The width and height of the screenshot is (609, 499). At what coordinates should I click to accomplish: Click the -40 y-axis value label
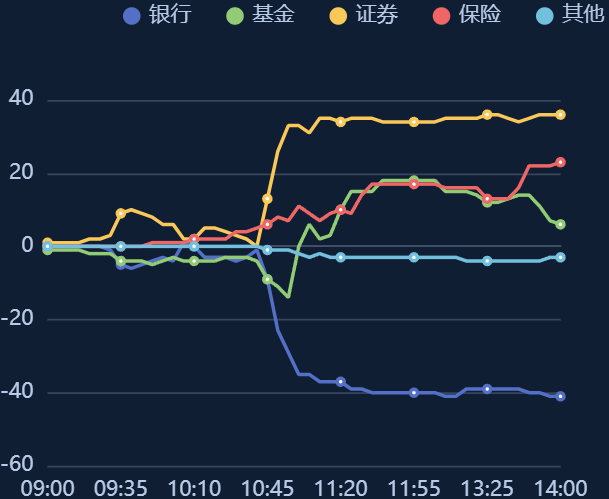[17, 391]
